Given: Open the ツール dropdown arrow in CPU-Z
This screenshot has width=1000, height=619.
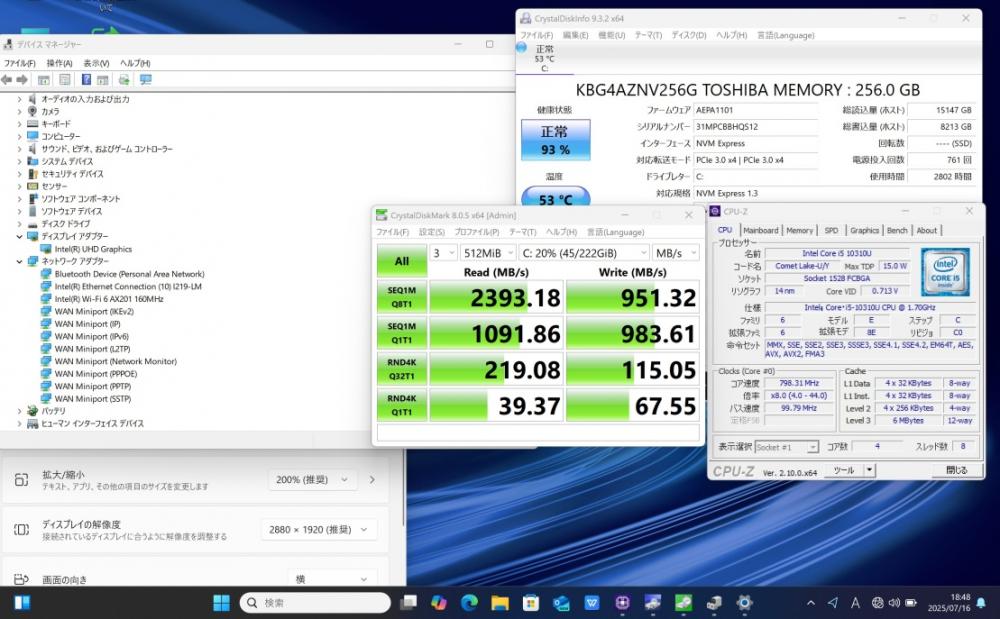Looking at the screenshot, I should click(869, 470).
